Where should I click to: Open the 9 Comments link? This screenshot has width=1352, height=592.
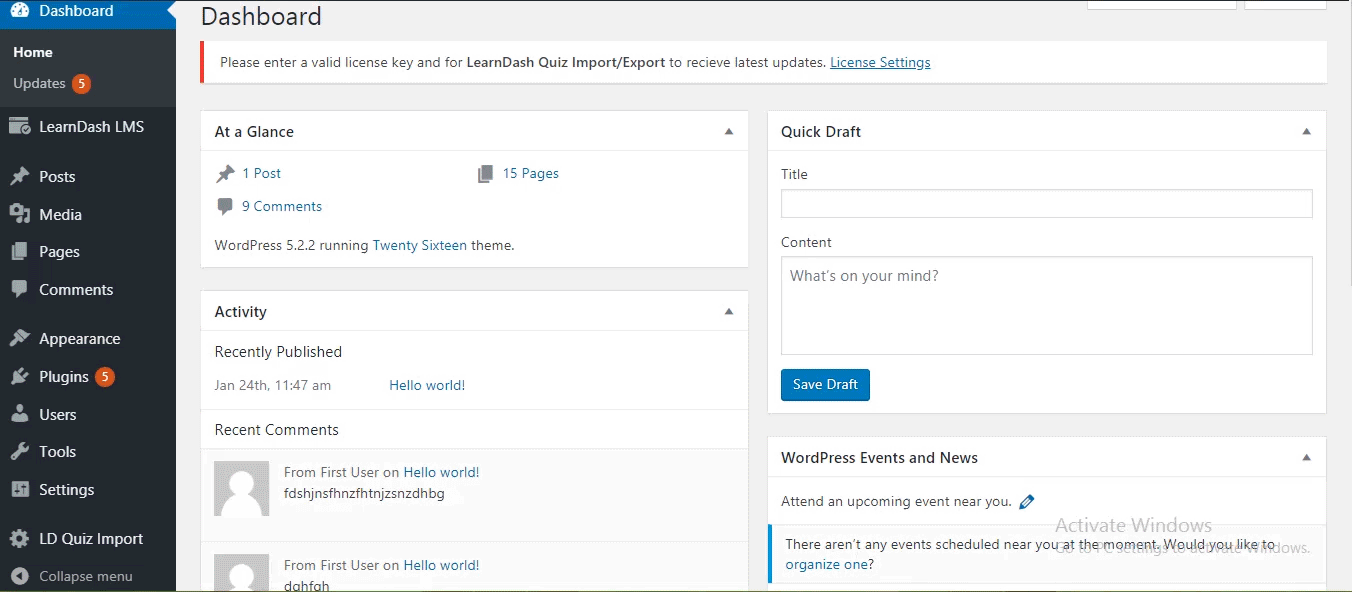coord(282,207)
